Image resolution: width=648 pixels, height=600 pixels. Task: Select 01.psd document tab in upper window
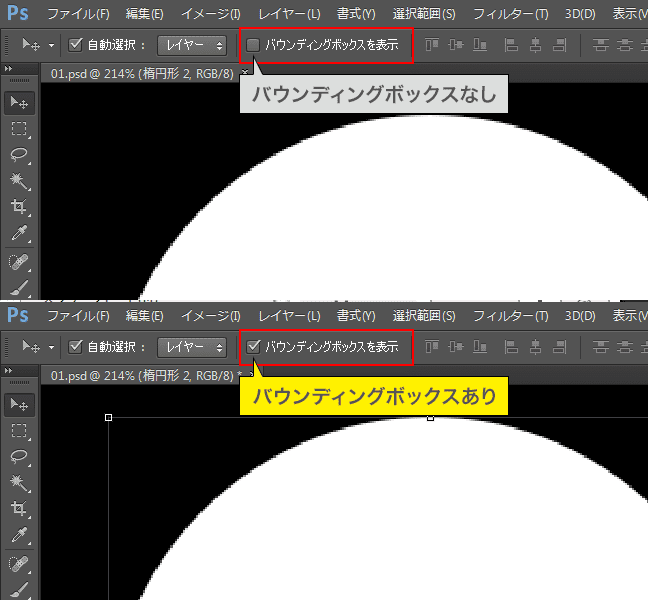pos(142,74)
